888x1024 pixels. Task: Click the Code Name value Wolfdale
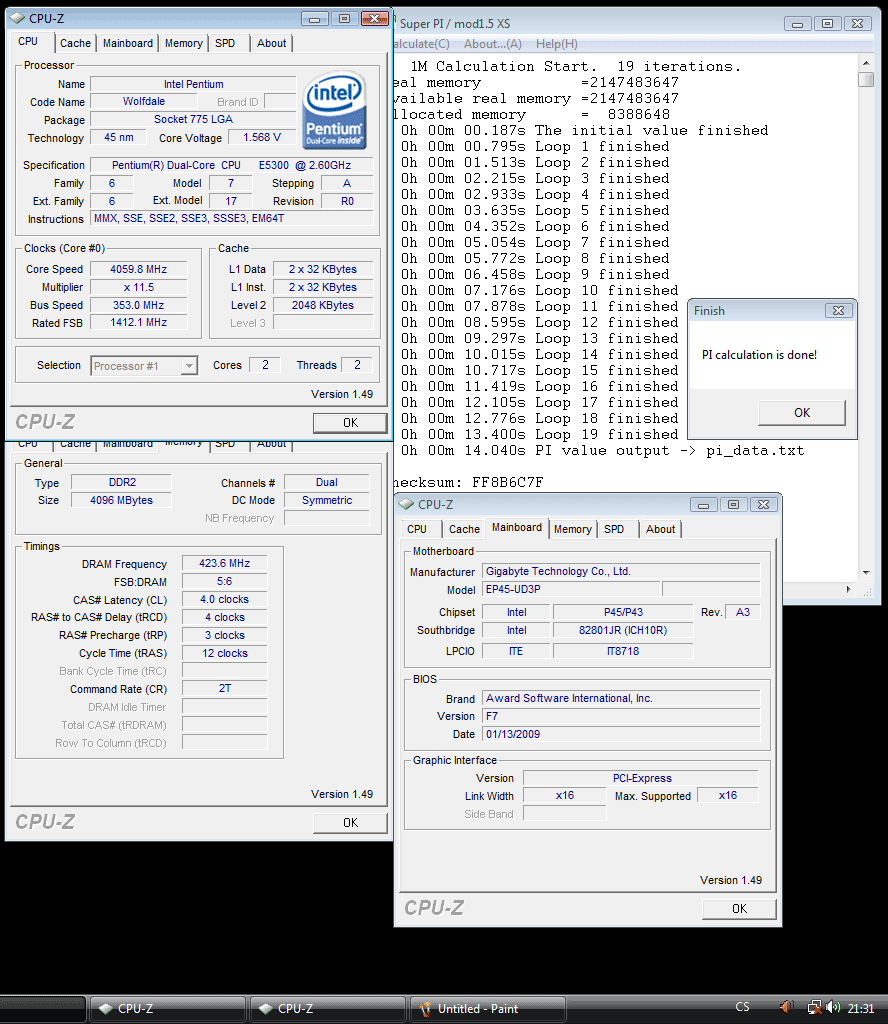[144, 101]
